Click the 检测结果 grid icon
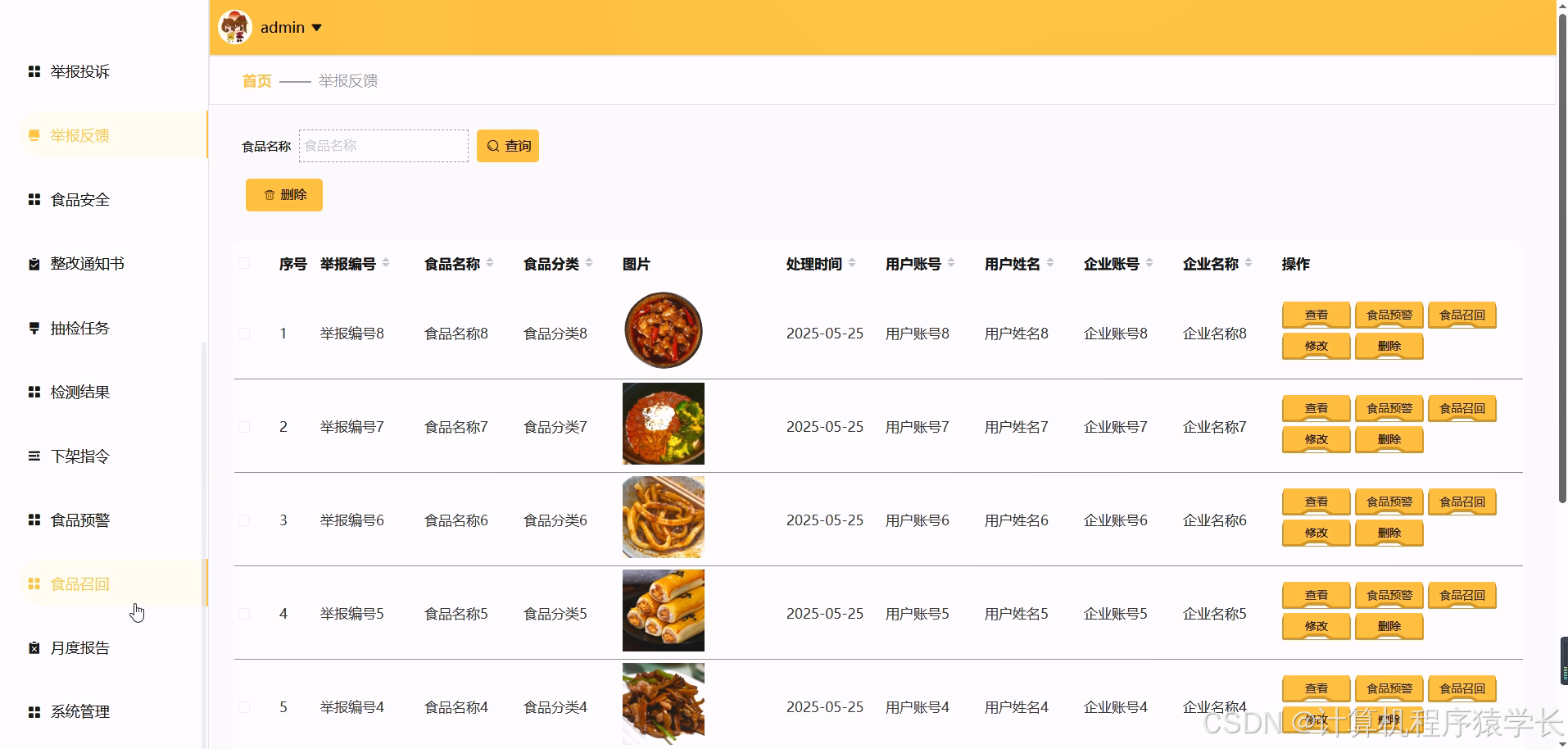Screen dimensions: 1568x749 pyautogui.click(x=34, y=392)
